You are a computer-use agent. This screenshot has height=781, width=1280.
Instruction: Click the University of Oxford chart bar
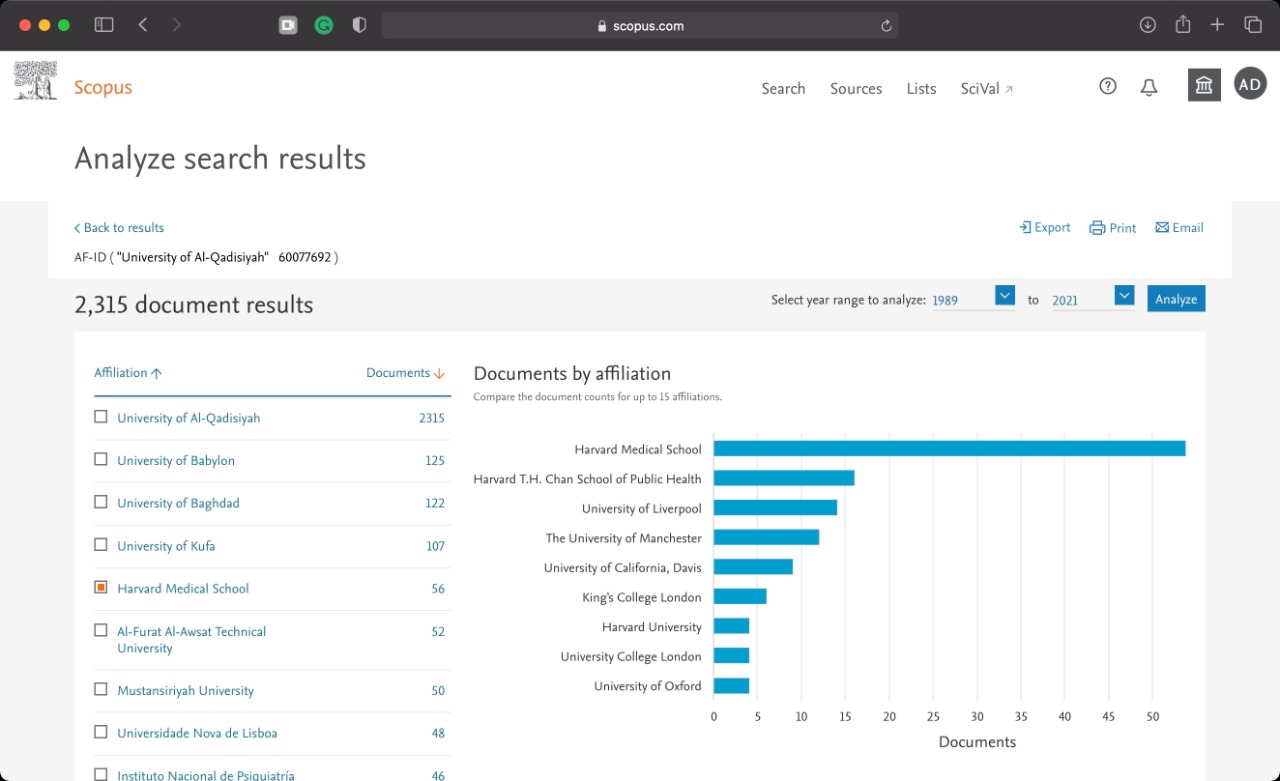[731, 686]
